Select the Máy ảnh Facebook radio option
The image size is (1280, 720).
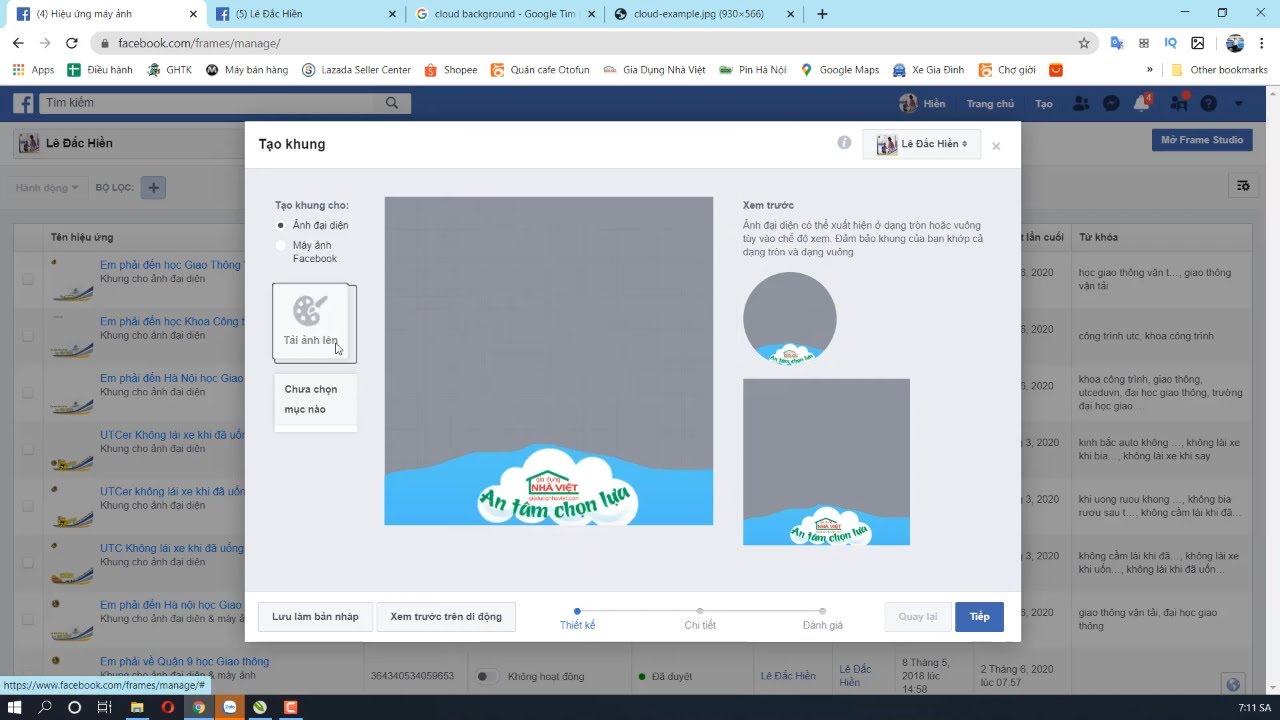(x=281, y=245)
